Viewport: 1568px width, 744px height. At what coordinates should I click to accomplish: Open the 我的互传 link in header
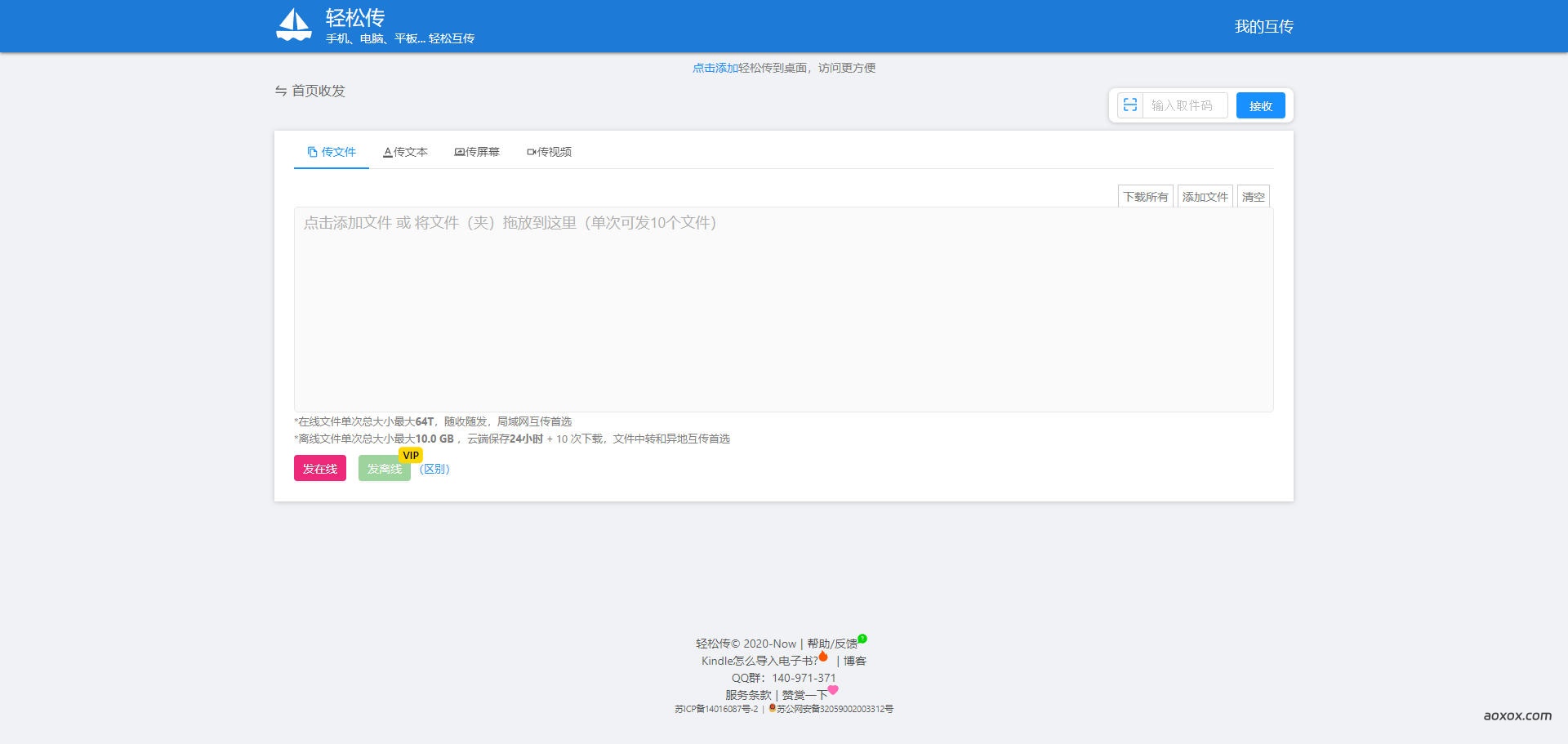(x=1264, y=25)
